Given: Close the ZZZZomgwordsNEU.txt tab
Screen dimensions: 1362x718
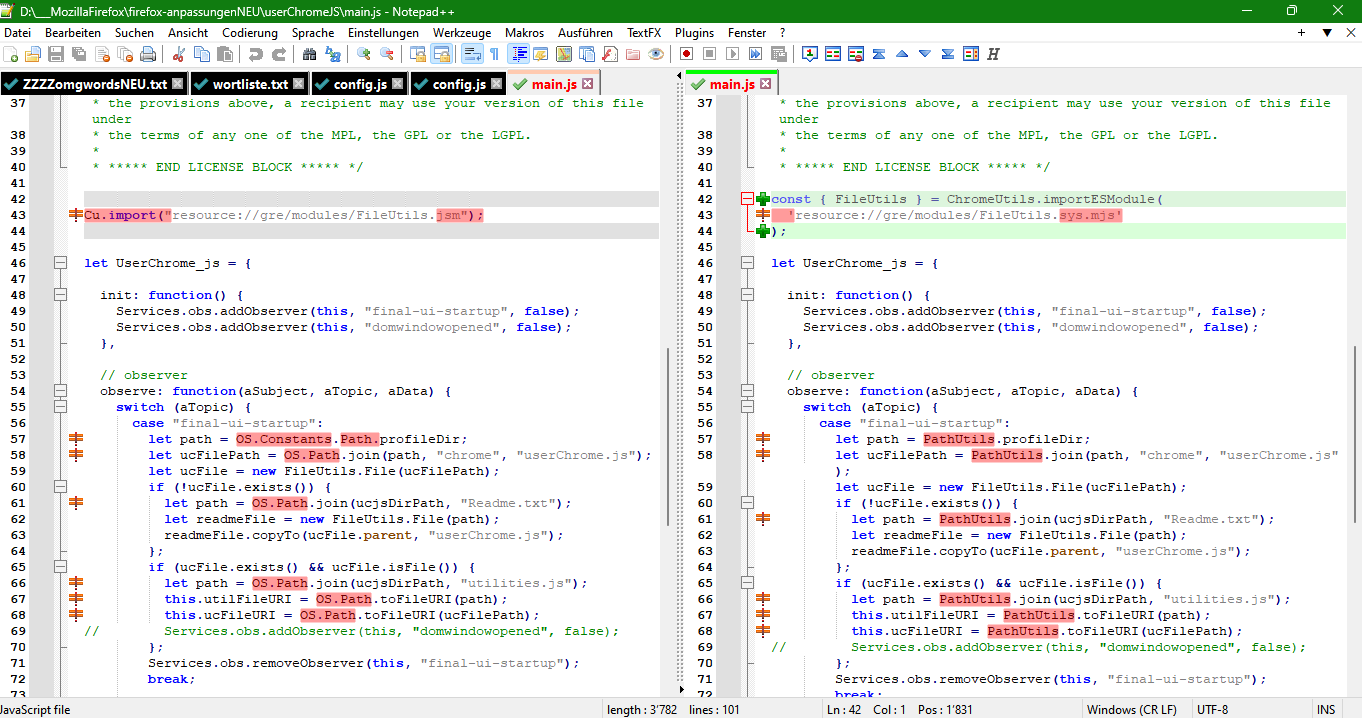Looking at the screenshot, I should coord(177,84).
